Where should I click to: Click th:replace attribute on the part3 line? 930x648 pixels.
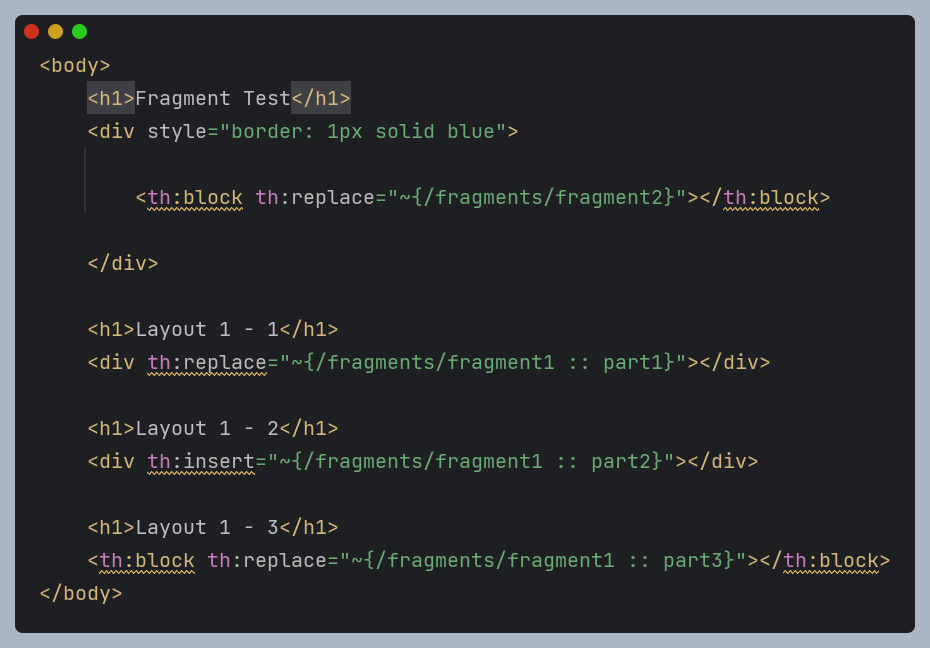click(267, 560)
